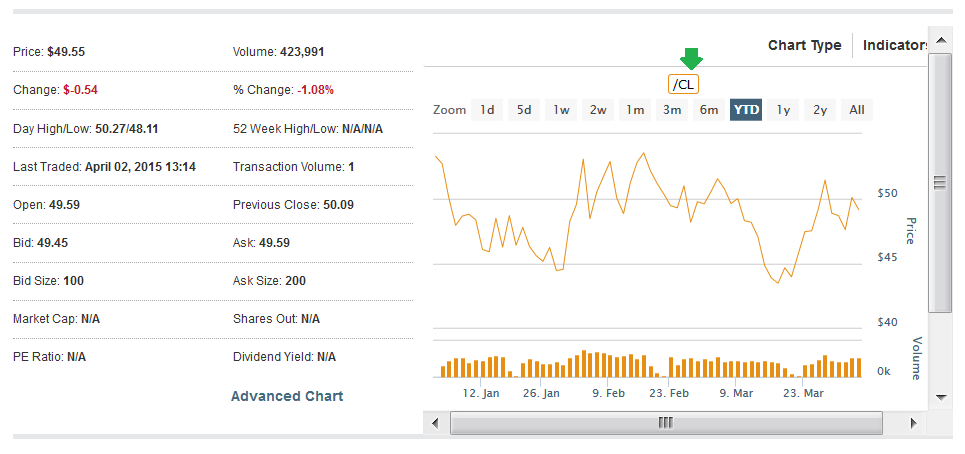Switch chart to 3m range
The width and height of the screenshot is (965, 454).
(672, 110)
